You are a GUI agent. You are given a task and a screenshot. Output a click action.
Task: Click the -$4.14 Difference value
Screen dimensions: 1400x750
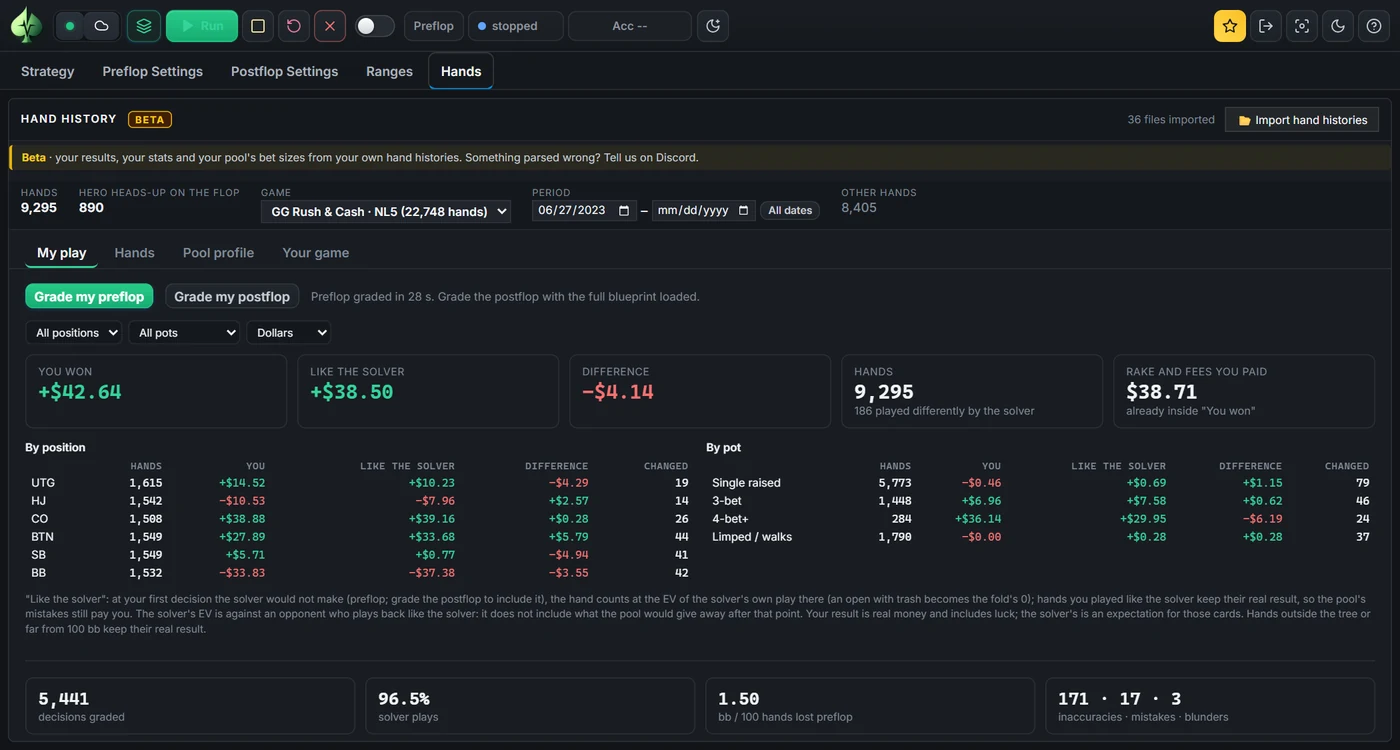tap(618, 392)
